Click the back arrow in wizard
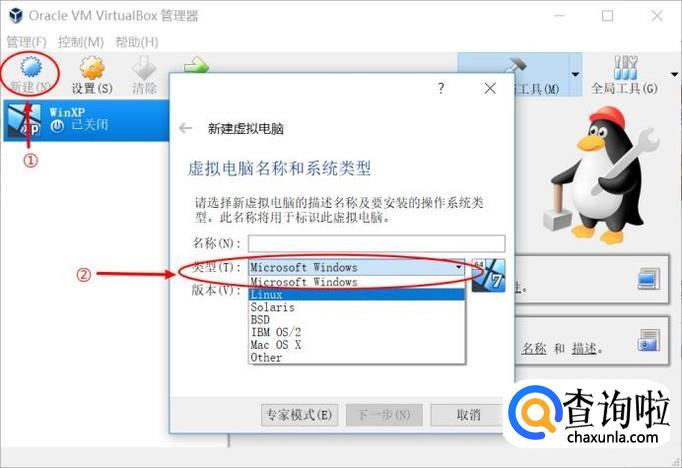 tap(185, 128)
